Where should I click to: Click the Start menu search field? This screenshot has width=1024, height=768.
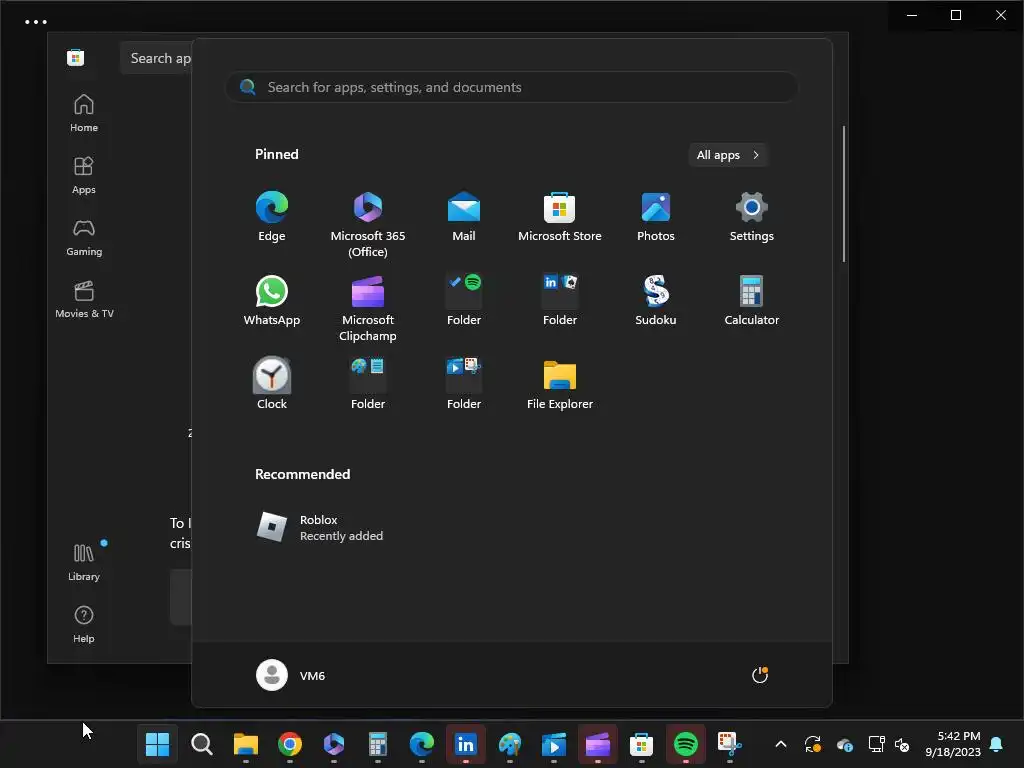pos(511,88)
